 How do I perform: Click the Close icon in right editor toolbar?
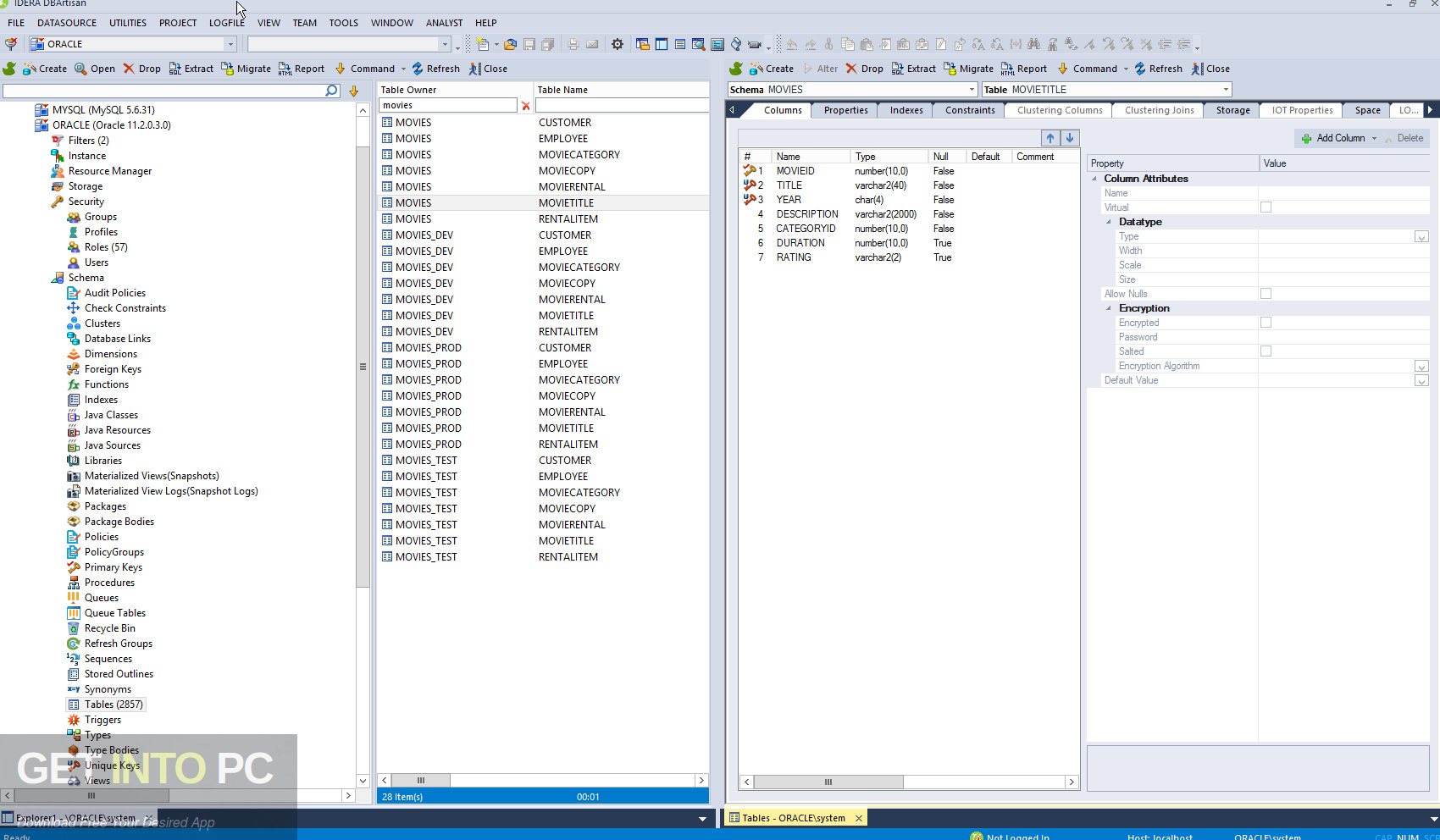[1197, 69]
